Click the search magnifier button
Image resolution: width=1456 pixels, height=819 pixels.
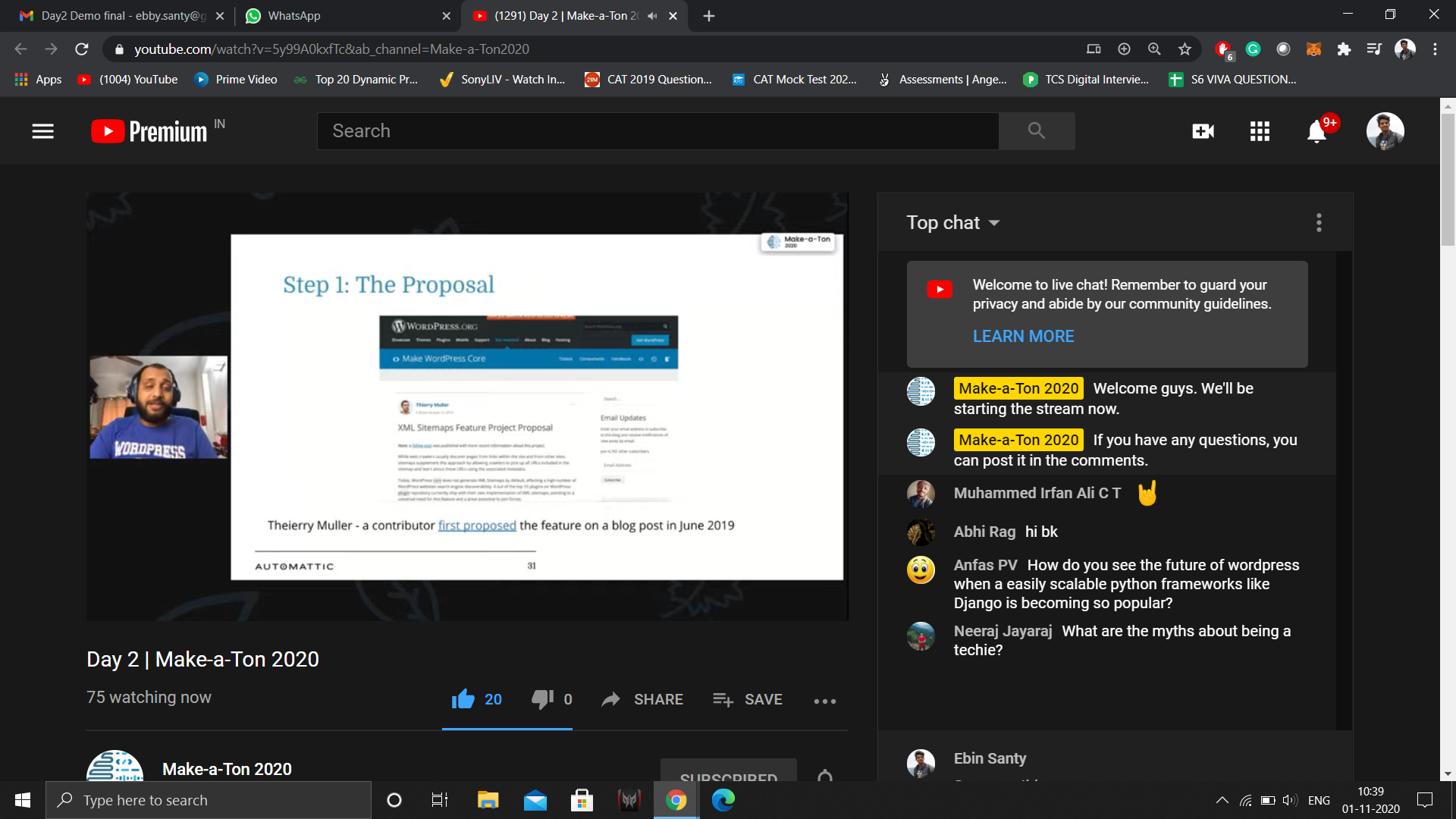point(1036,131)
